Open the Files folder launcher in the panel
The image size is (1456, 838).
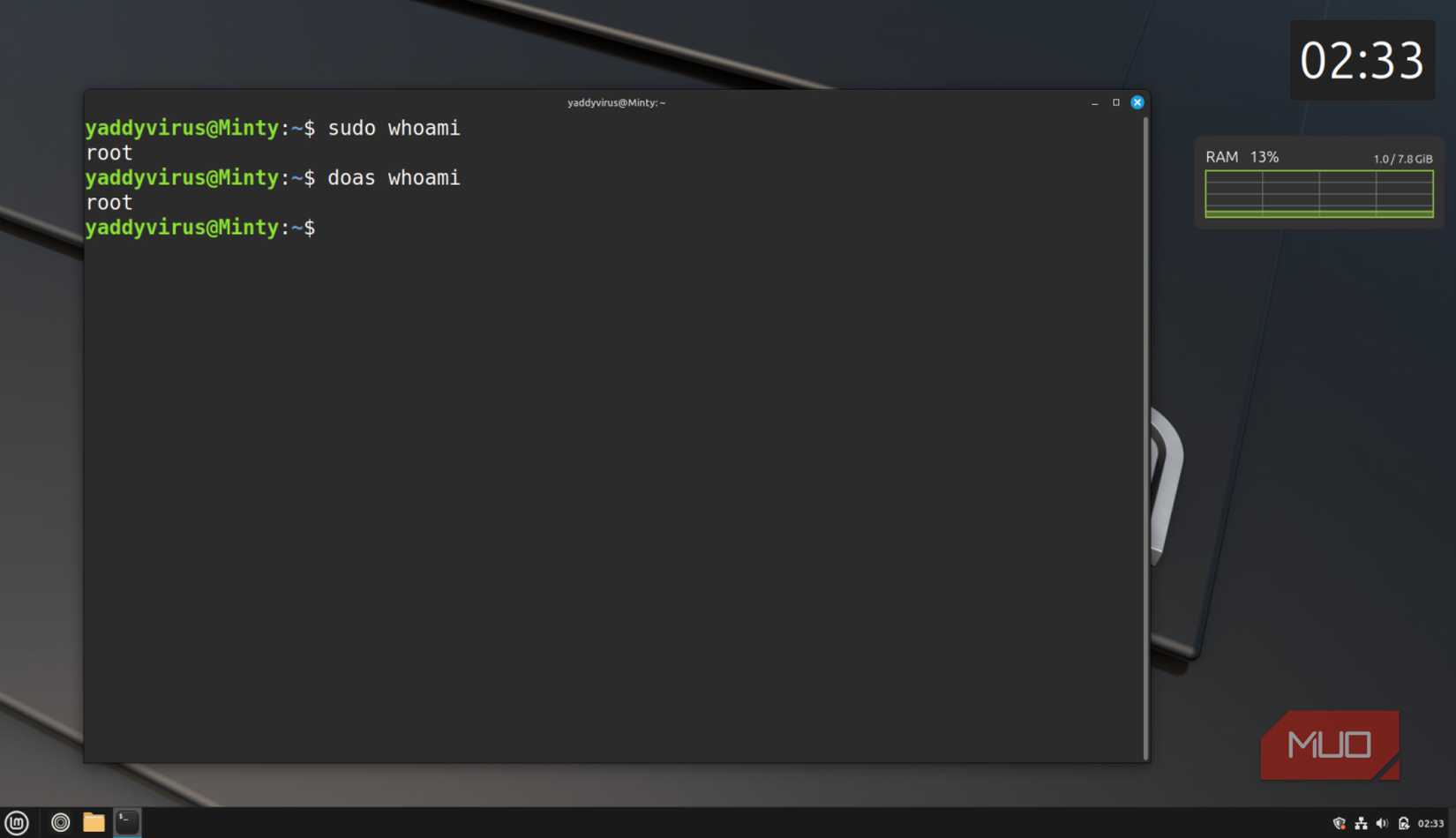(x=94, y=822)
